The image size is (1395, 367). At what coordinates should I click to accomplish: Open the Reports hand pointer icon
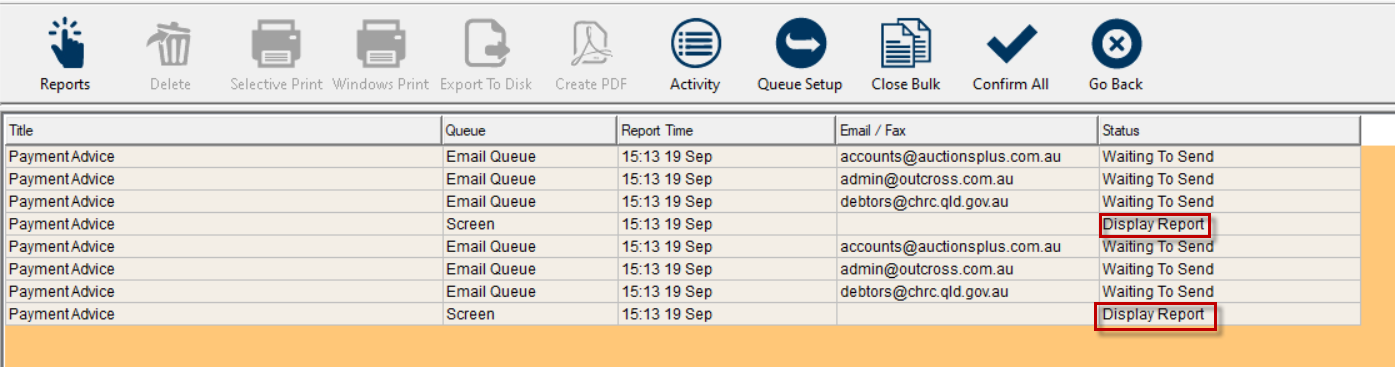(x=66, y=44)
